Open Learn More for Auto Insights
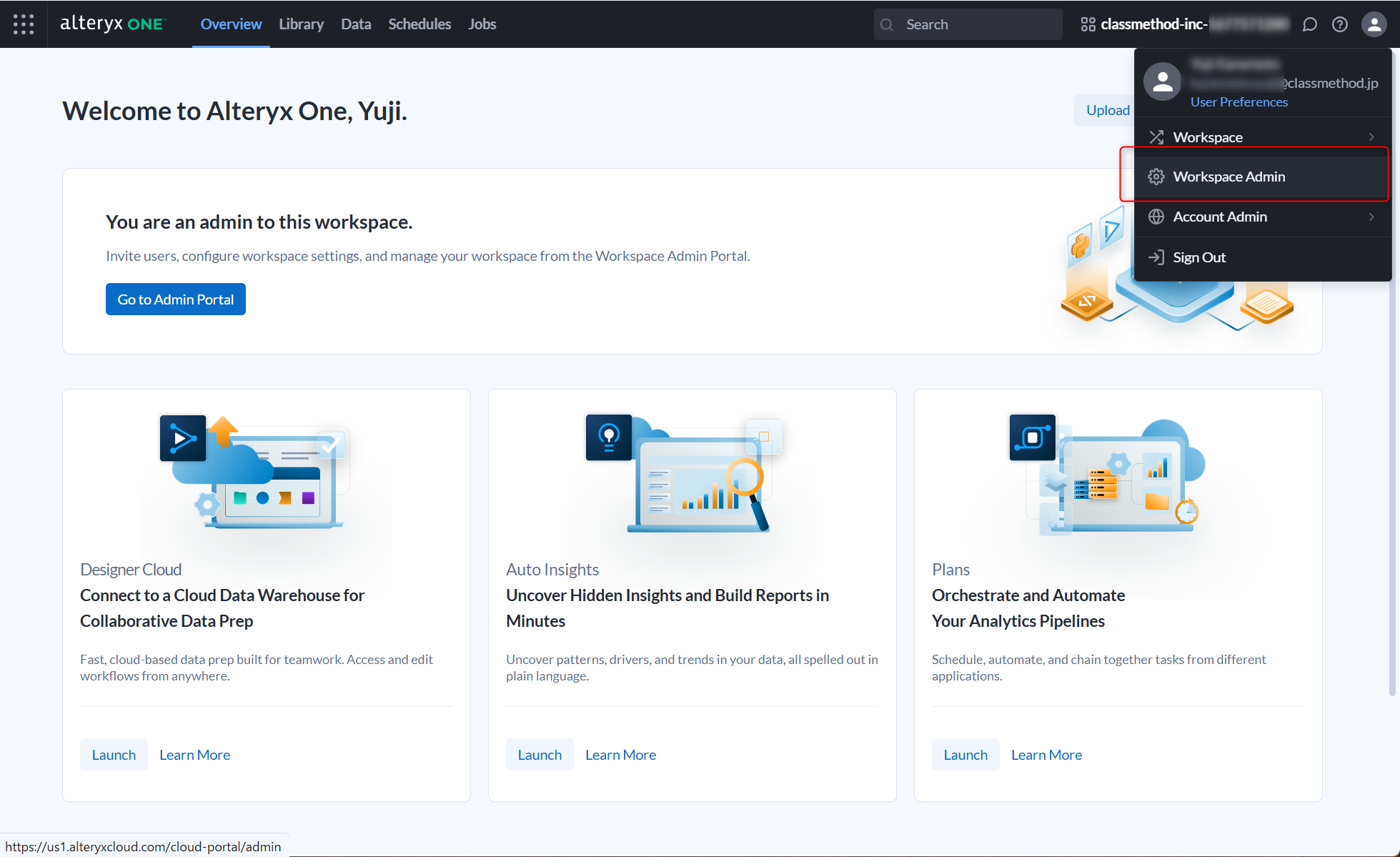 click(x=620, y=755)
